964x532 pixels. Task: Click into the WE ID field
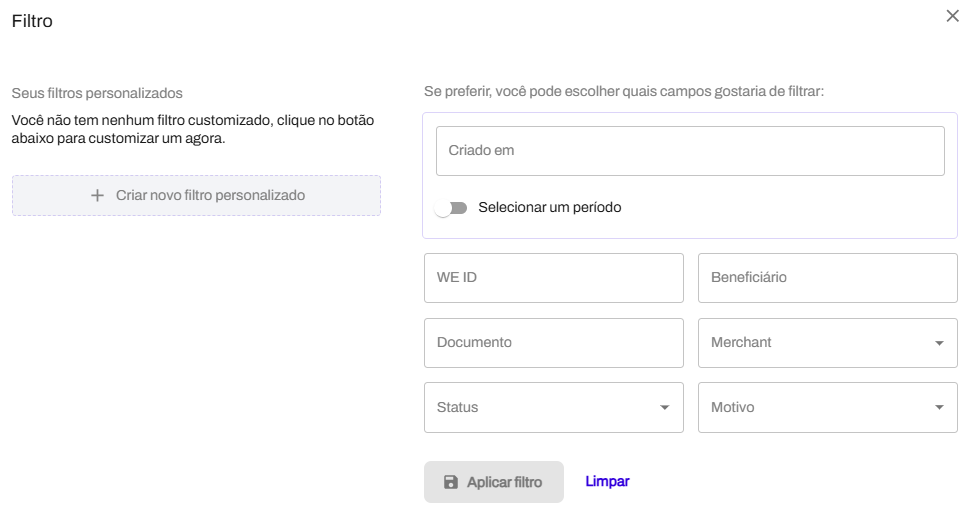(553, 278)
